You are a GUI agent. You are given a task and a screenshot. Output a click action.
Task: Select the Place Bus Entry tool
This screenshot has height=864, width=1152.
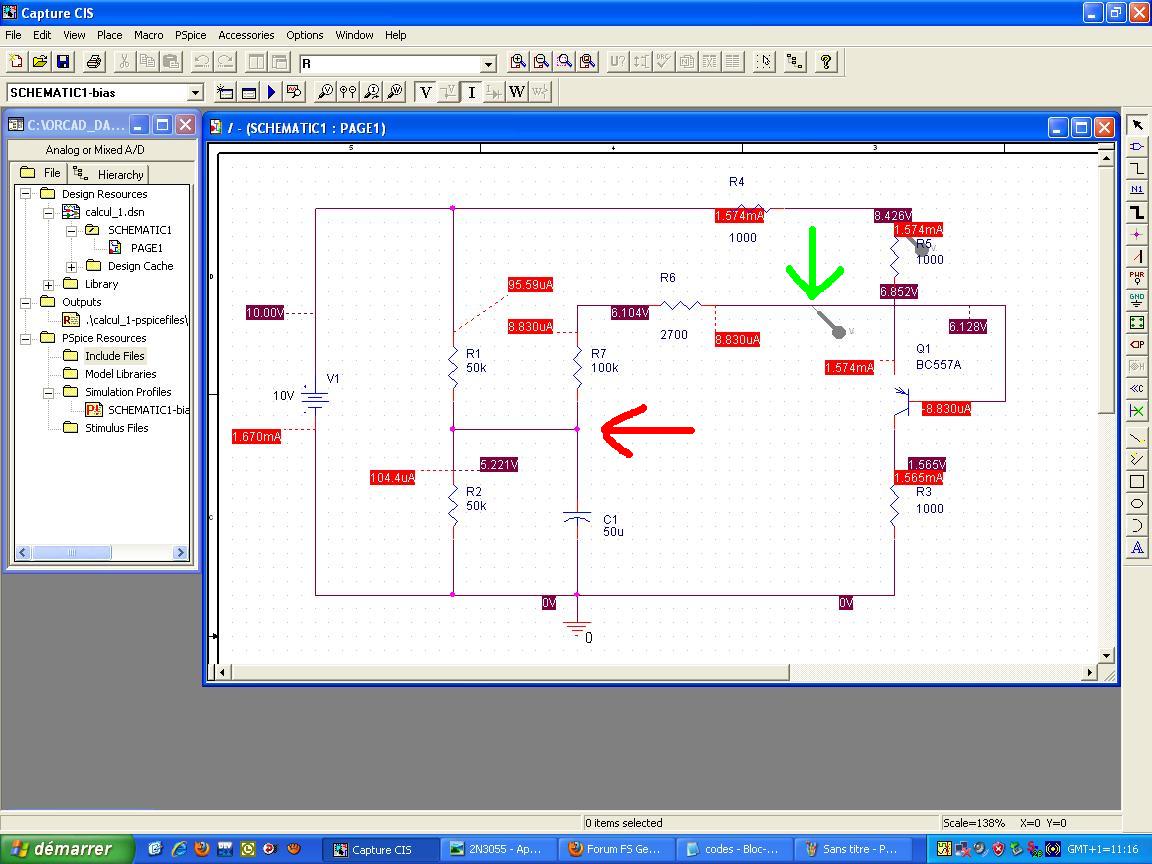(1137, 256)
